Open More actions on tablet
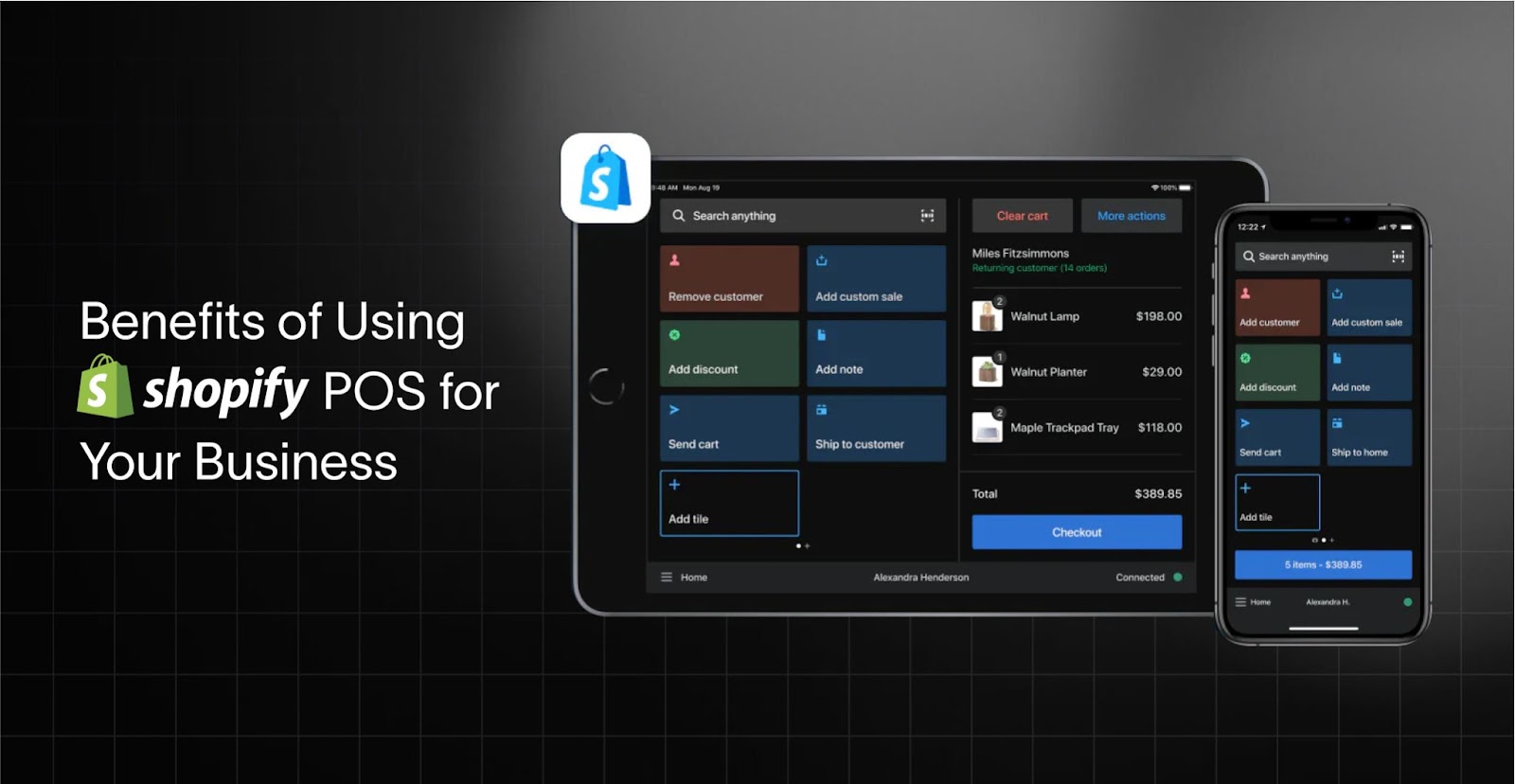Image resolution: width=1515 pixels, height=784 pixels. click(x=1132, y=216)
